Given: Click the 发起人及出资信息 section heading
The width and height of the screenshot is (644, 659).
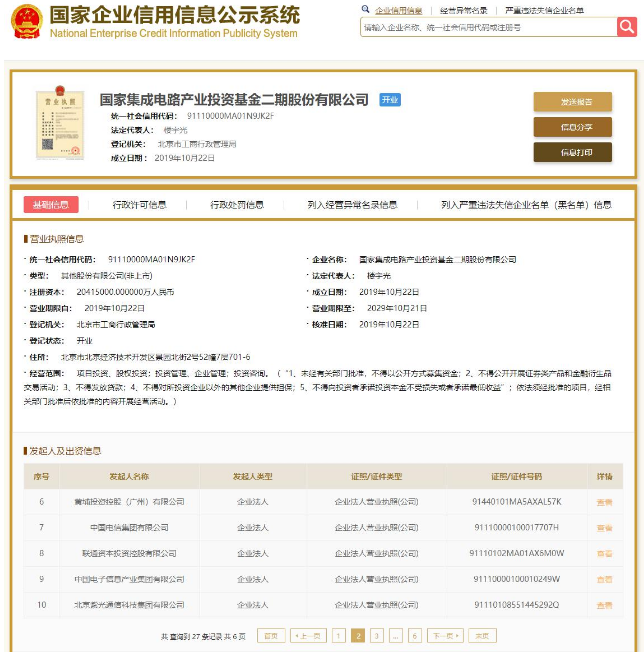Looking at the screenshot, I should click(x=65, y=451).
